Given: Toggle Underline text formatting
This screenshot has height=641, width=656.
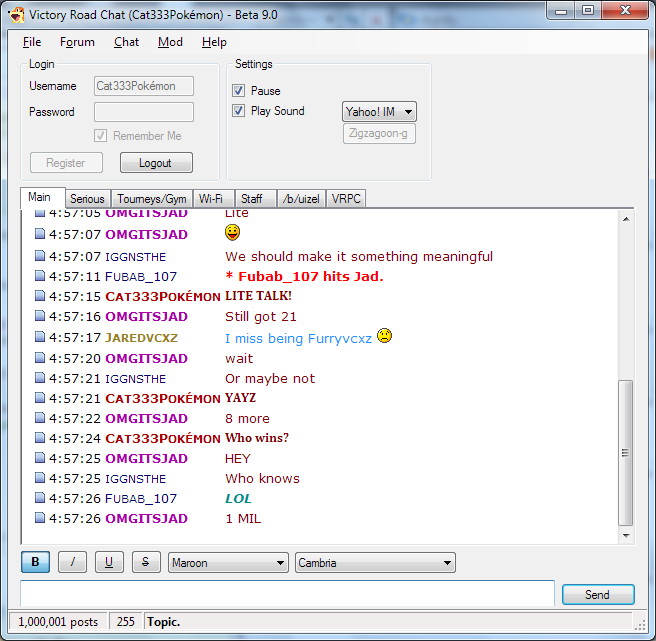Looking at the screenshot, I should pos(109,562).
